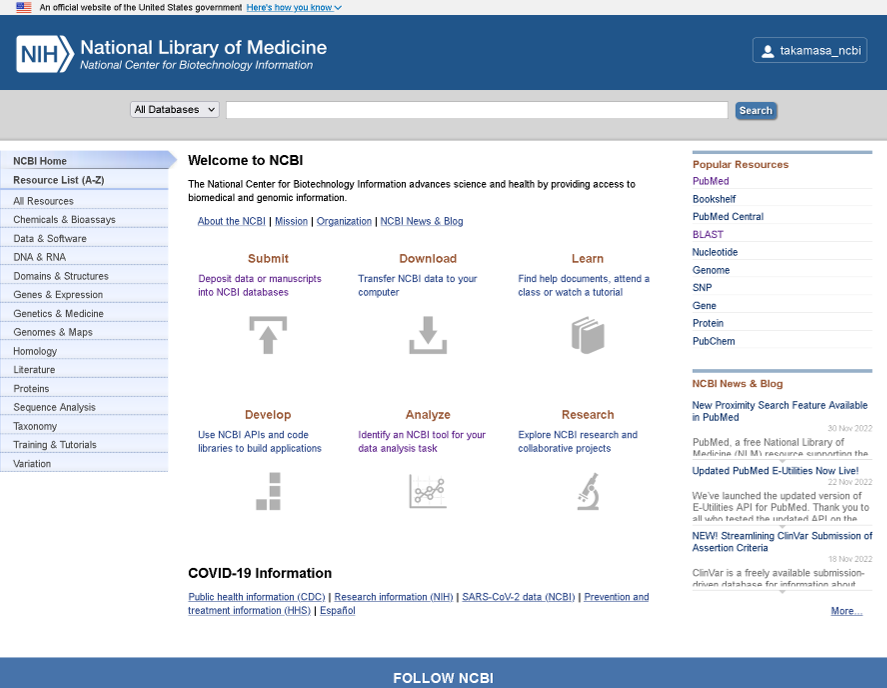
Task: Open SARS-CoV-2 data (NCBI) link
Action: [x=518, y=597]
